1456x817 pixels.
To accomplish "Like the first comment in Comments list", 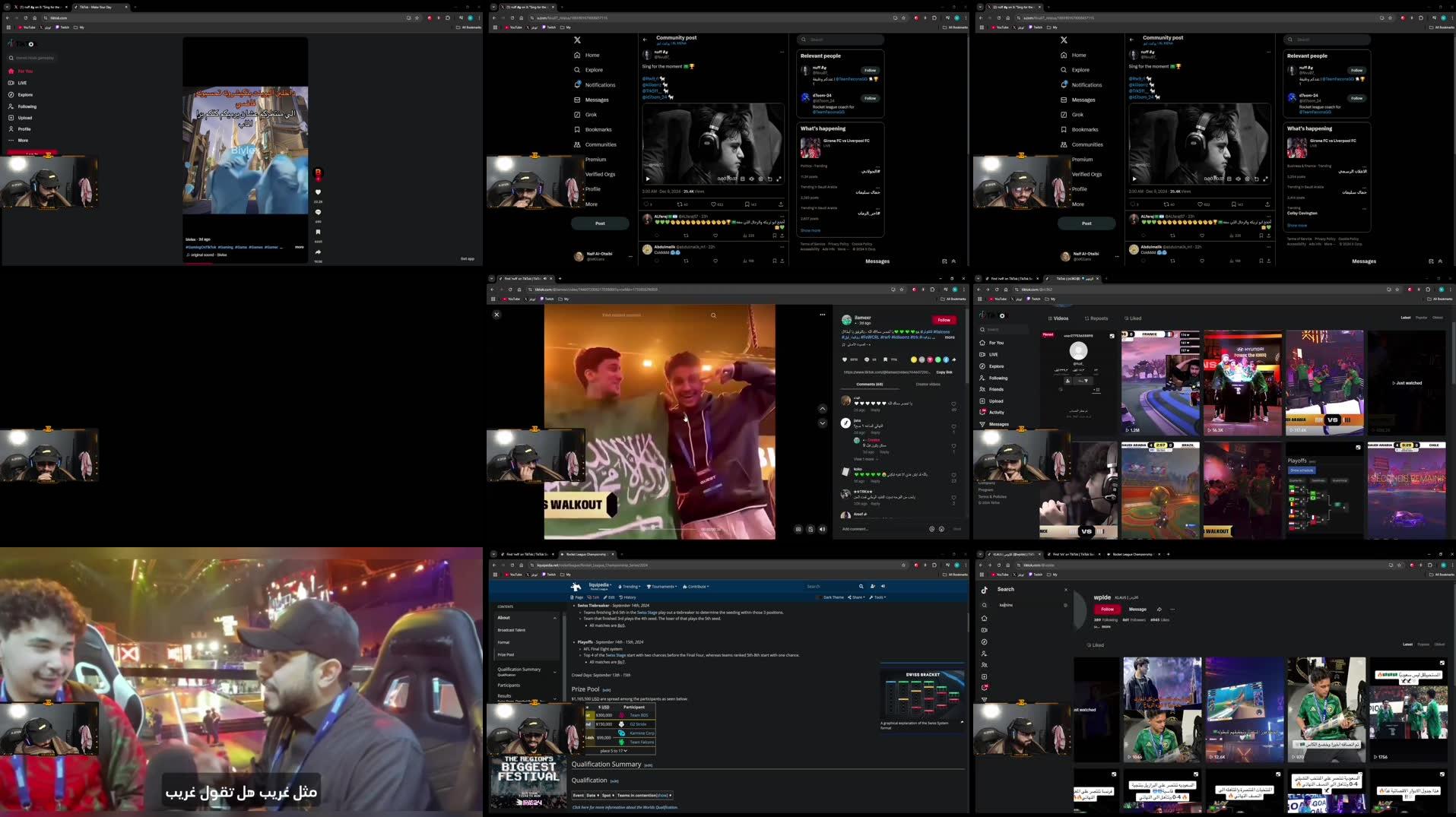I will (x=953, y=404).
